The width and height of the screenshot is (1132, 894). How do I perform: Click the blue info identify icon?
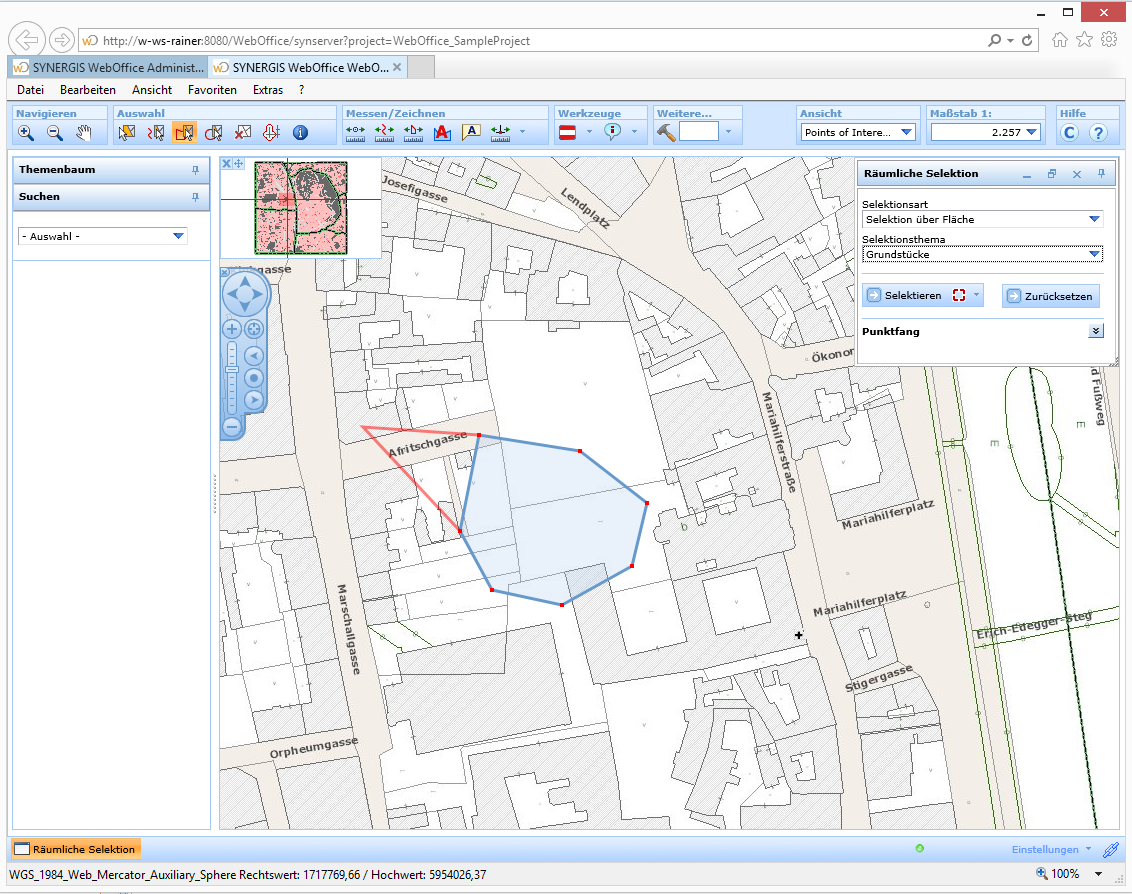click(x=299, y=133)
